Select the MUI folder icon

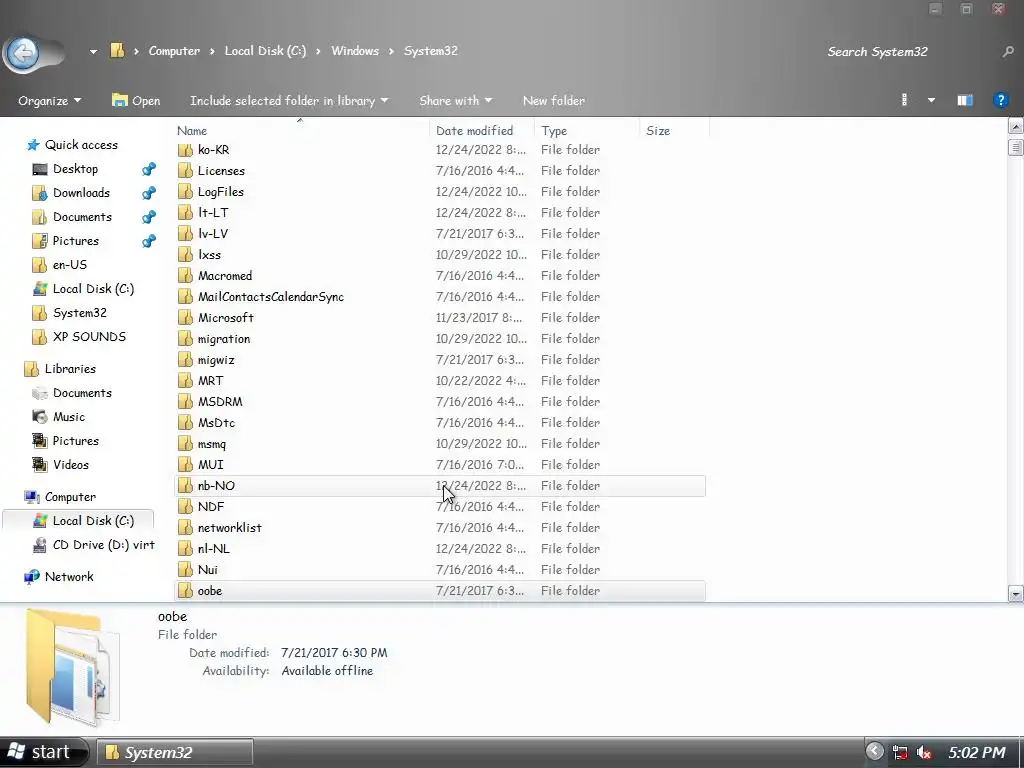(x=185, y=465)
